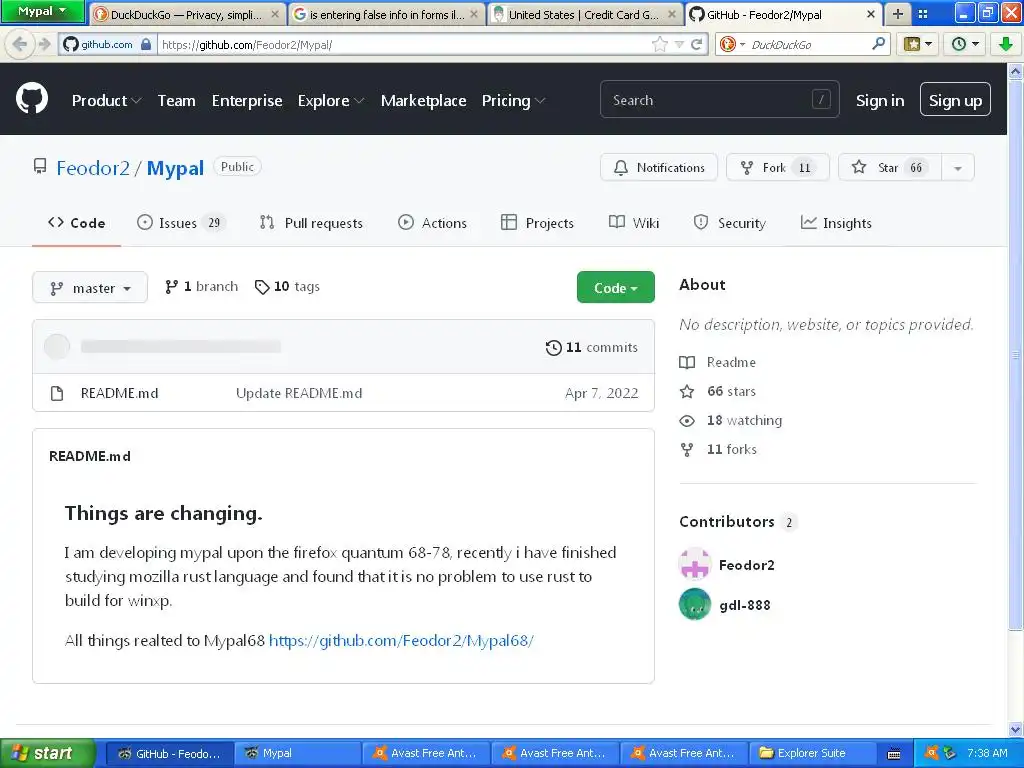Click the tray keyboard icon
The image size is (1024, 768).
pos(894,754)
